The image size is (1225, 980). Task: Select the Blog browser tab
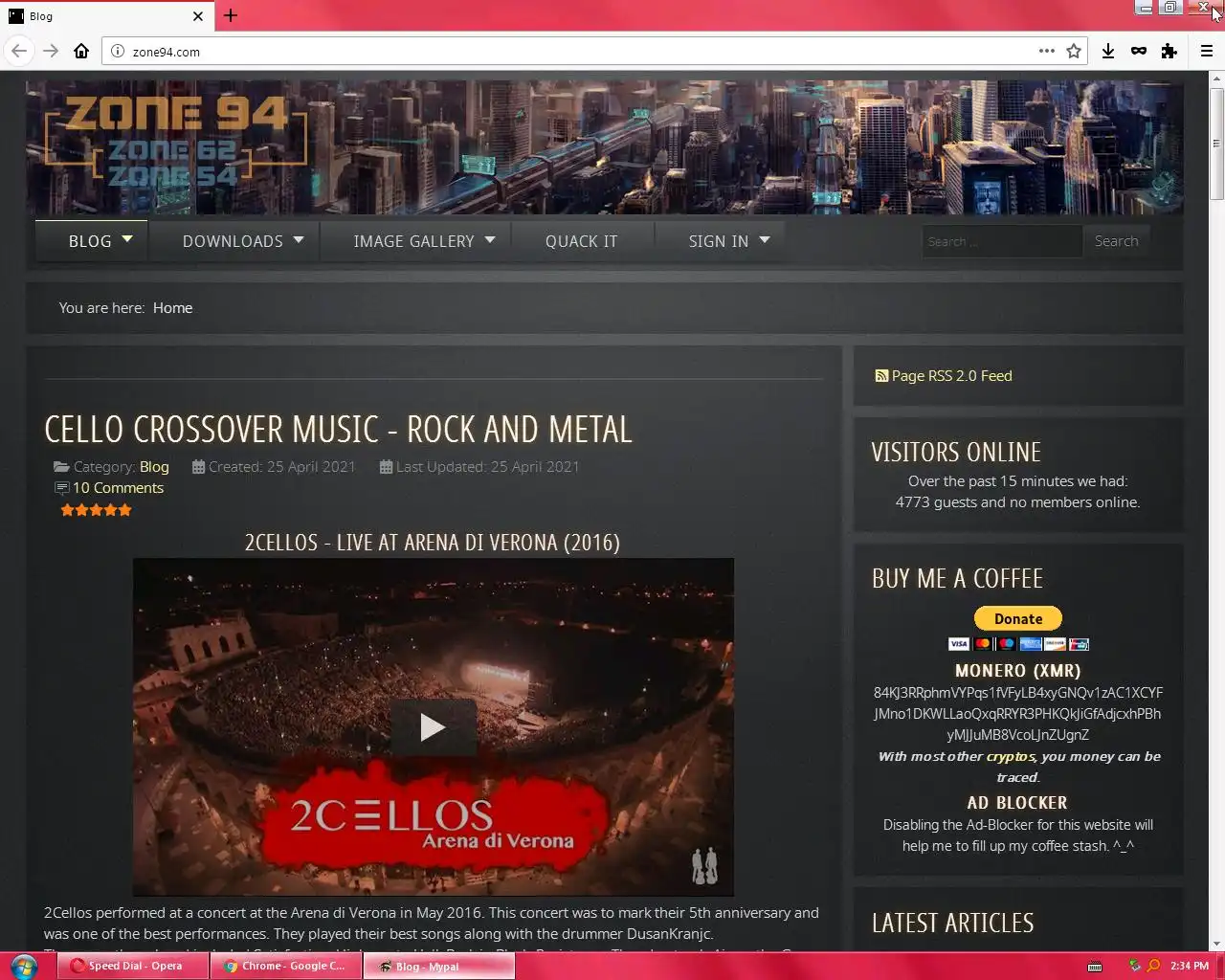105,16
